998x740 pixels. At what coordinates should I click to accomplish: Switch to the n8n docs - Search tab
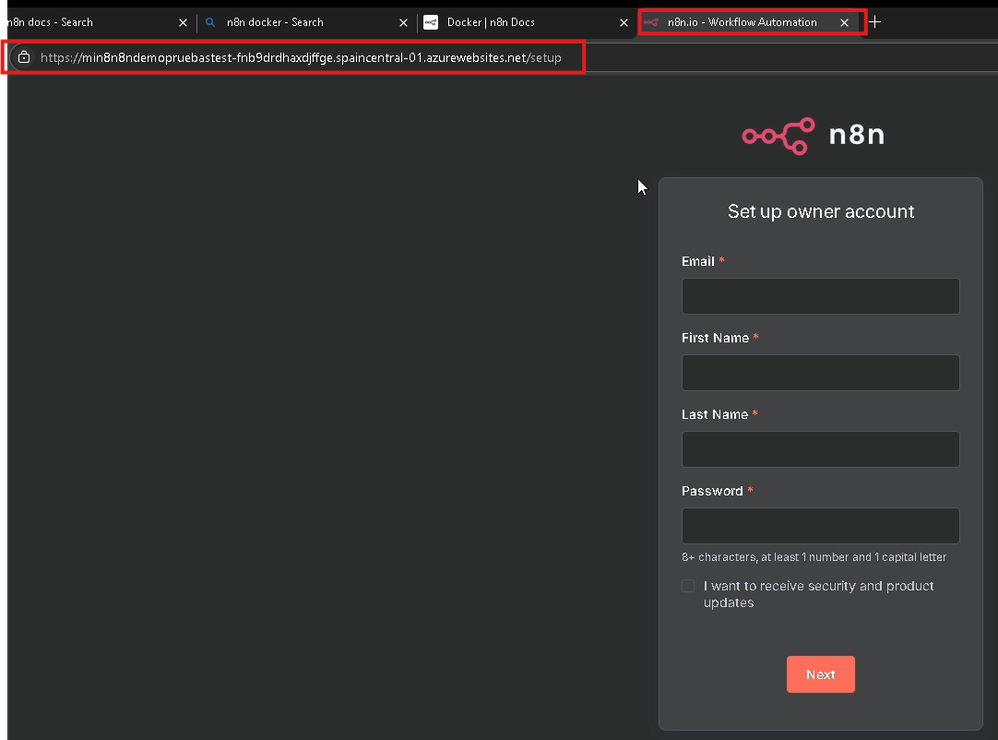(x=95, y=22)
